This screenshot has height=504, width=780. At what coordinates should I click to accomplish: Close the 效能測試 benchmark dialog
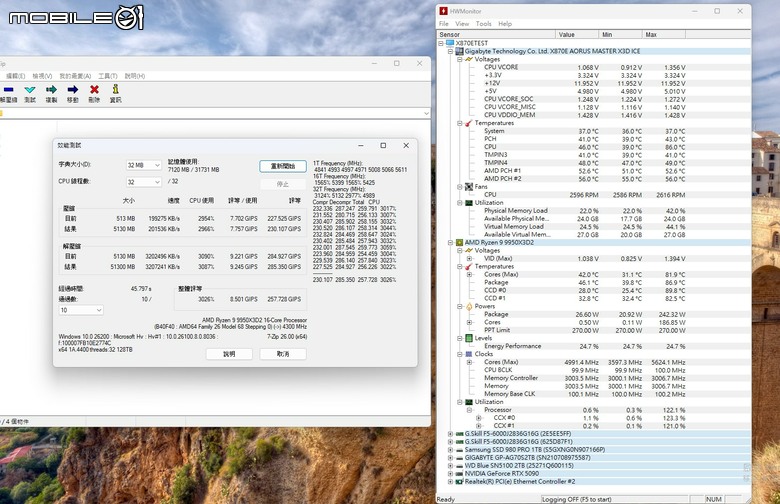(406, 145)
